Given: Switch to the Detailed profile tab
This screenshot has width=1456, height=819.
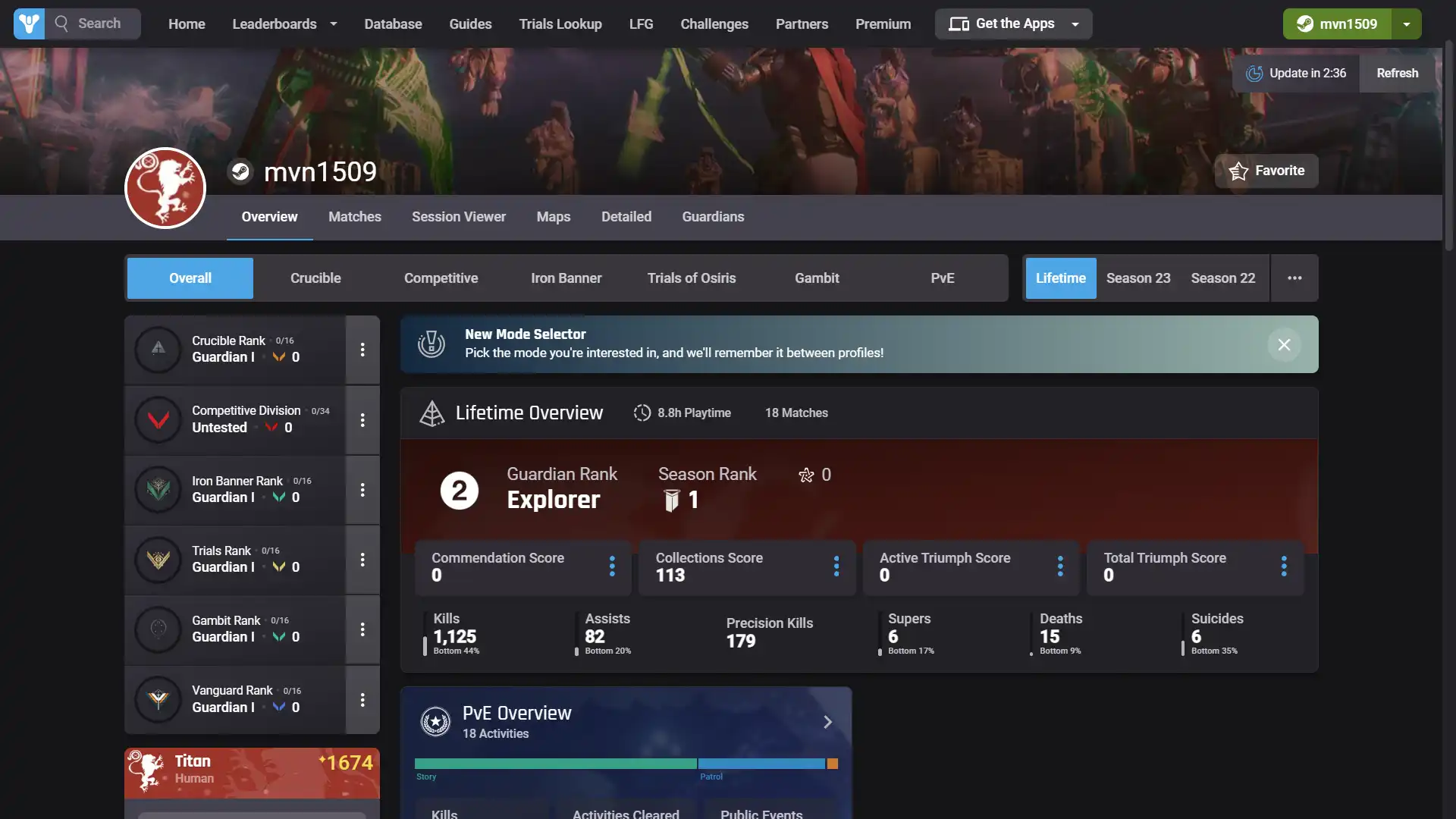Looking at the screenshot, I should click(x=626, y=217).
